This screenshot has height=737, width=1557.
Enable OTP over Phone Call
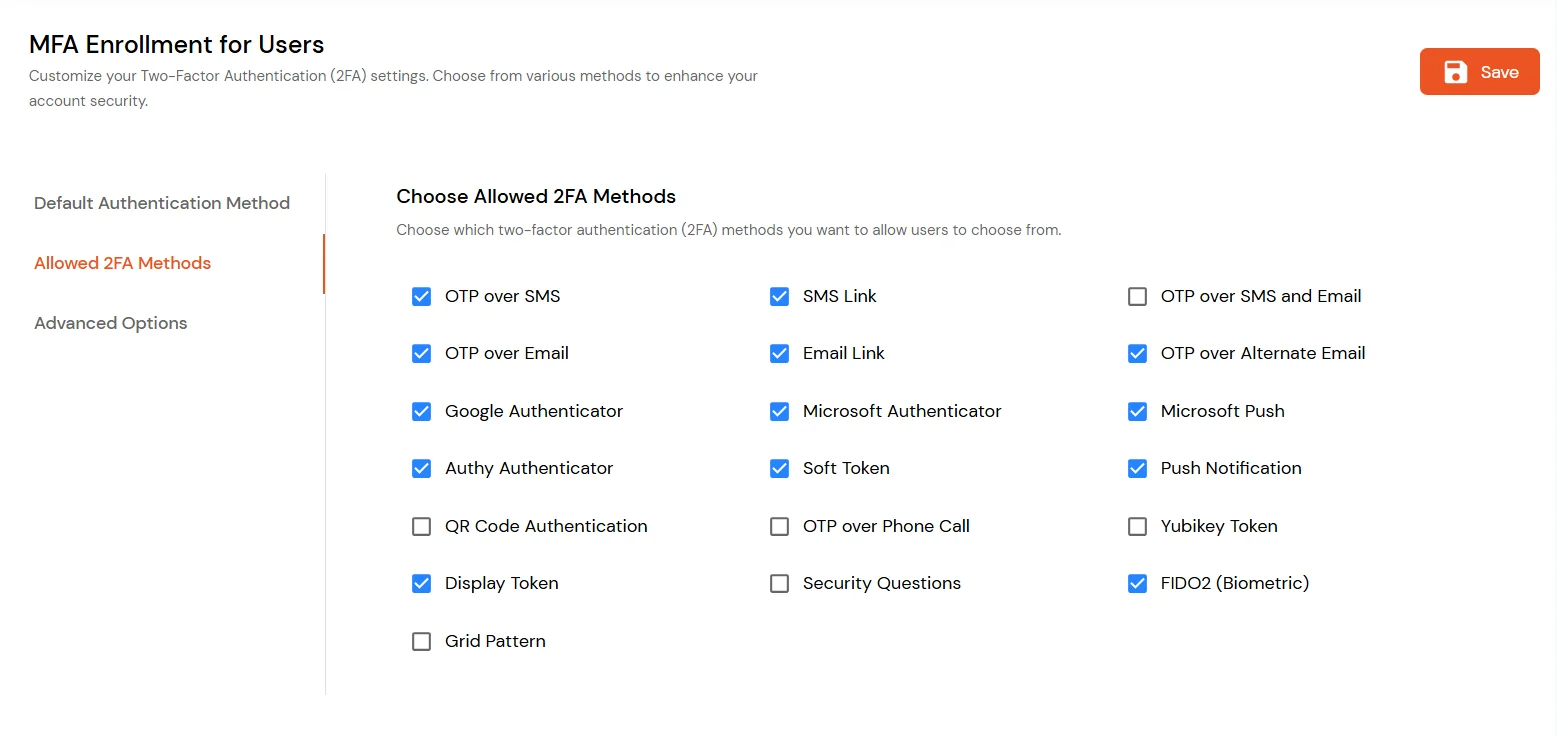779,526
